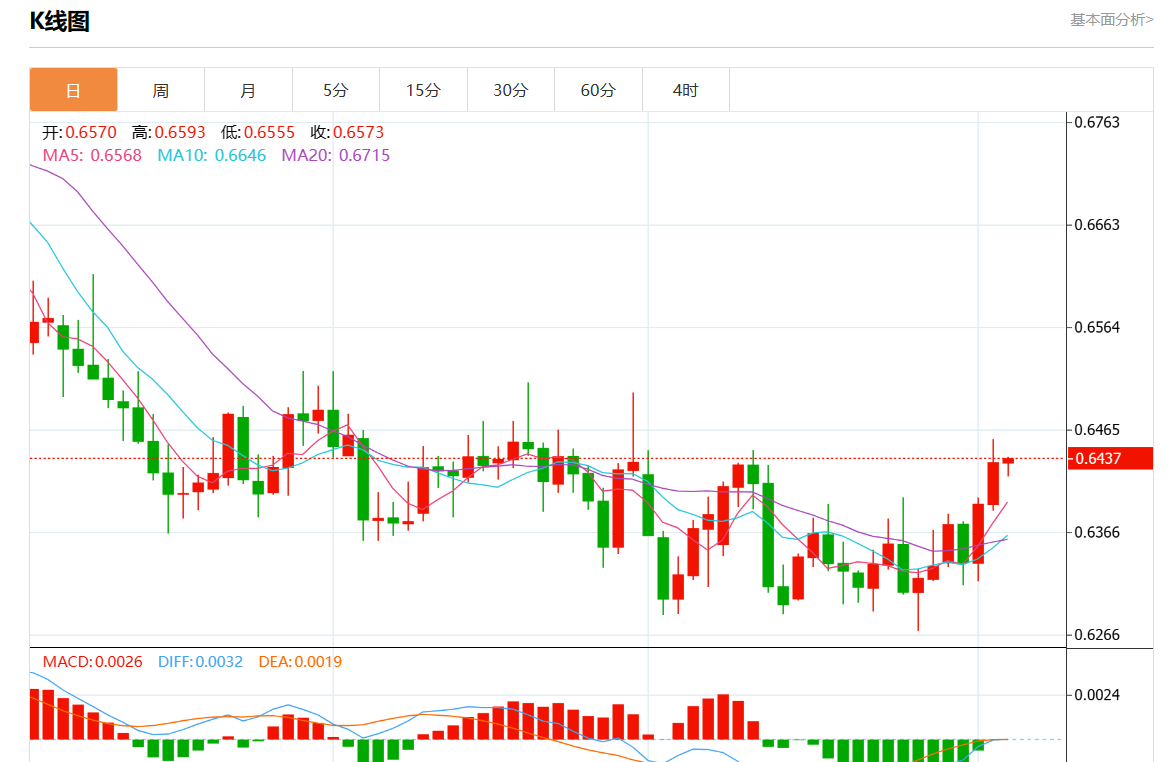Click the close price value 0.6573
This screenshot has height=762, width=1172.
tap(358, 132)
